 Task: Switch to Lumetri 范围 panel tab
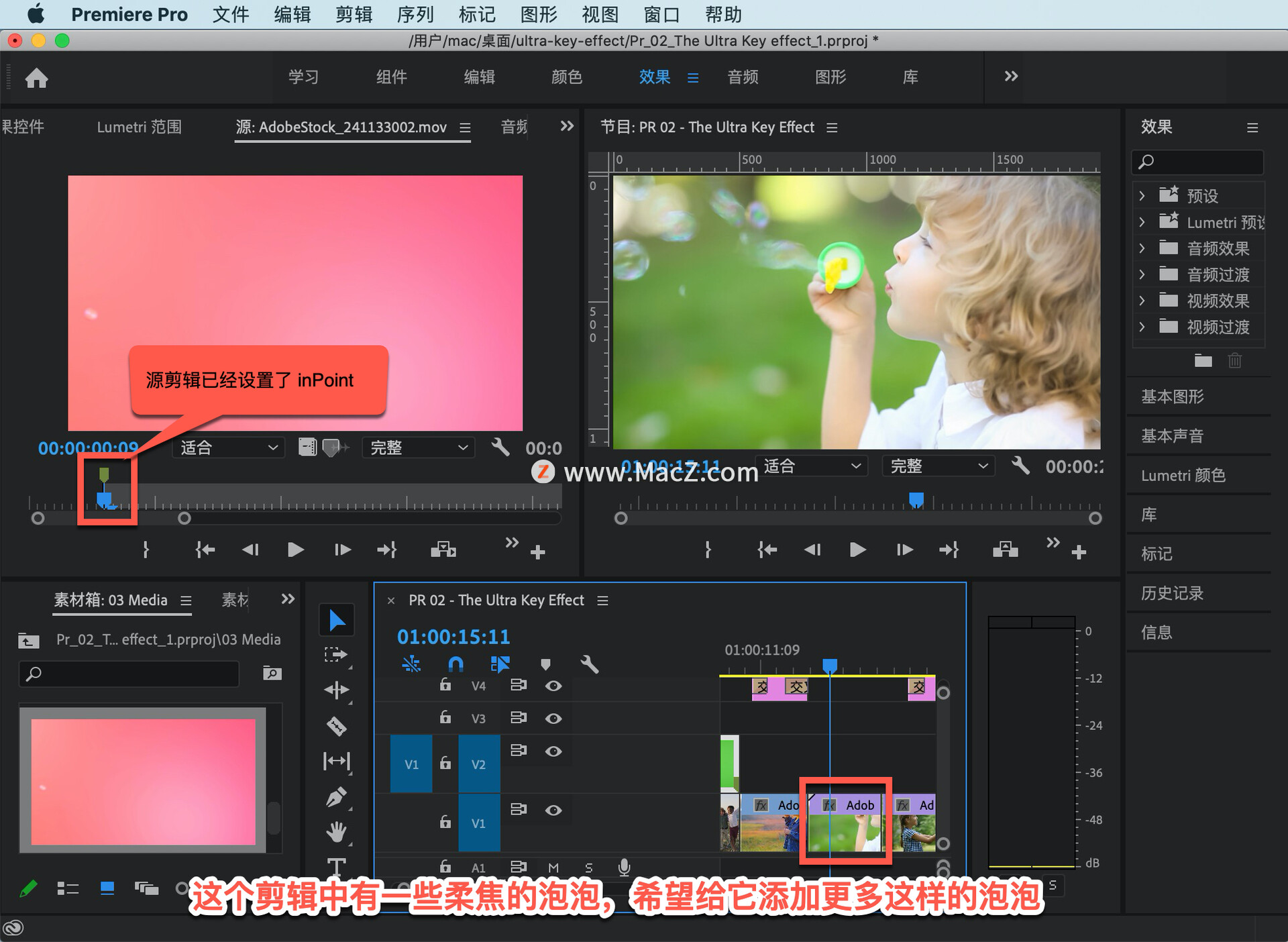(139, 127)
